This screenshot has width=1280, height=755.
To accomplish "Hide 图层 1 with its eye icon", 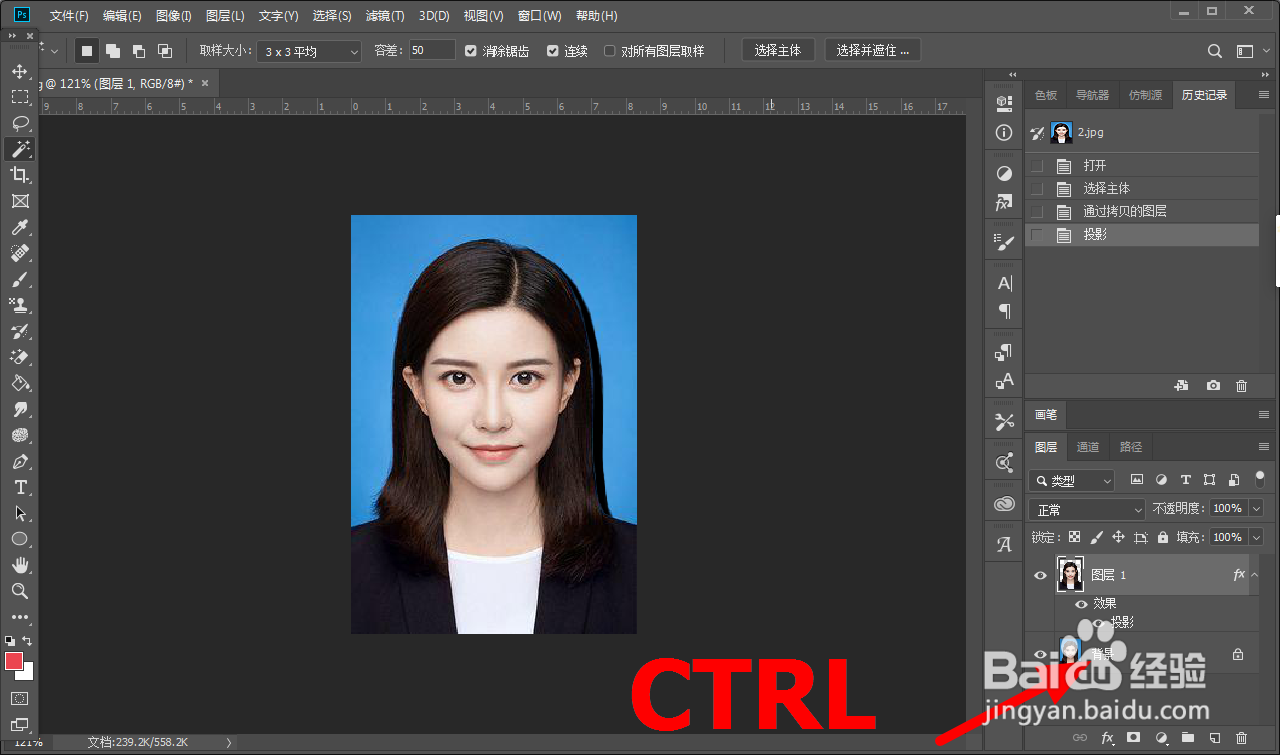I will (1040, 575).
